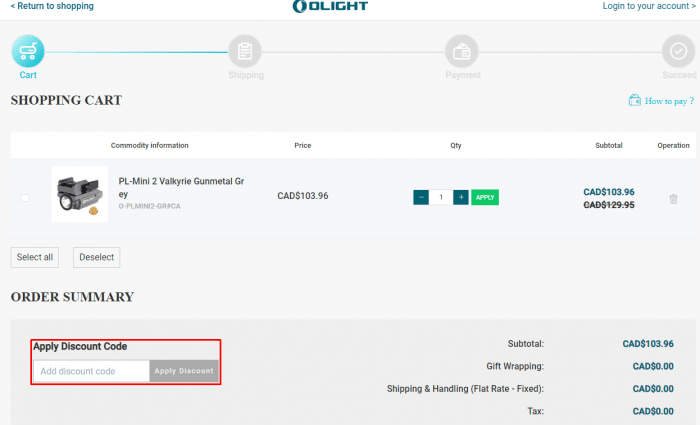Click the Apply Discount Code heading
Viewport: 700px width, 425px height.
(80, 346)
